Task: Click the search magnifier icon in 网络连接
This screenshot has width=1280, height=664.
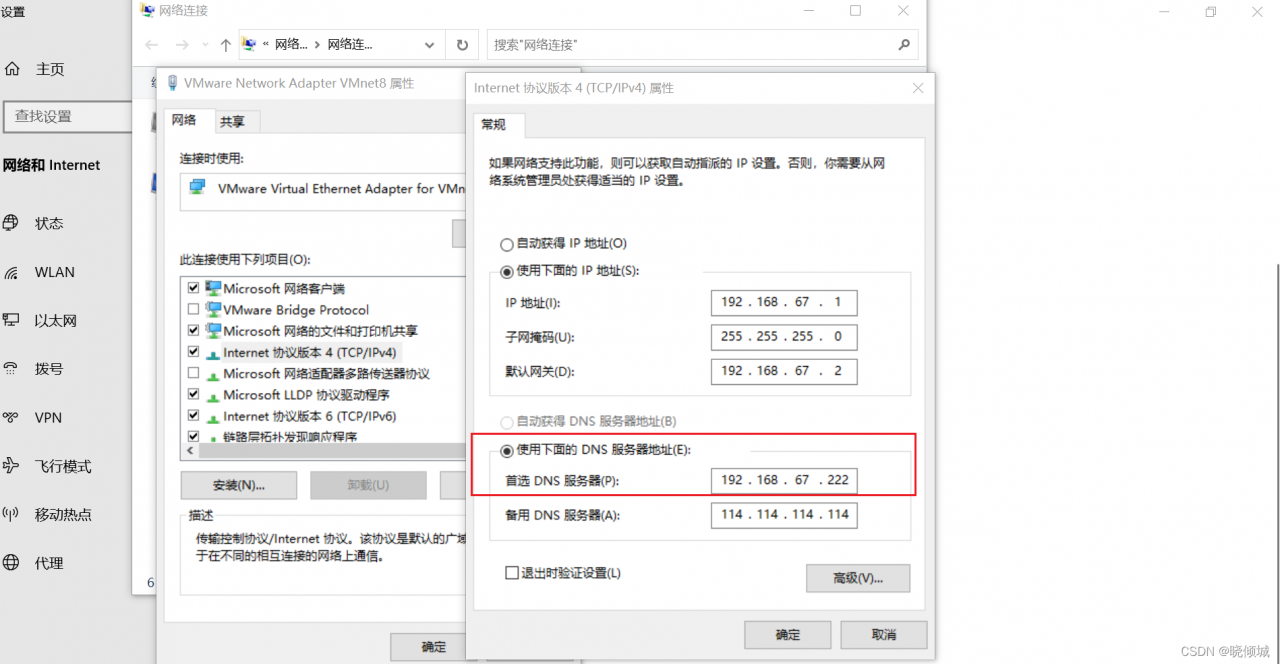Action: click(903, 45)
